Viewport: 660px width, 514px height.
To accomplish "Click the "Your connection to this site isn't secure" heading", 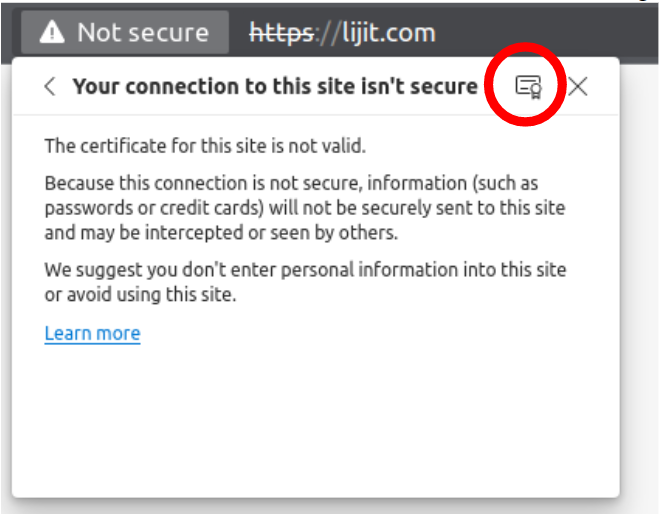I will (x=274, y=86).
